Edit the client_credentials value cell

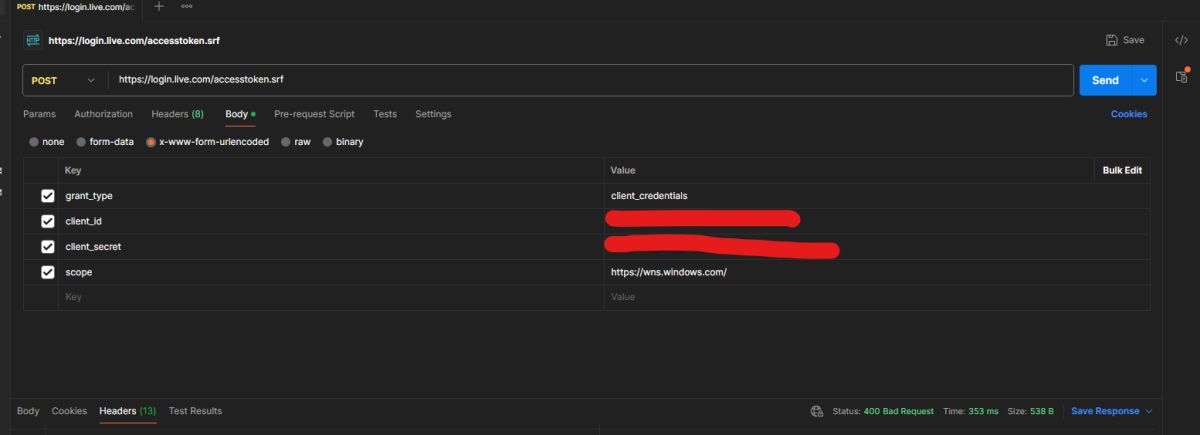(877, 196)
